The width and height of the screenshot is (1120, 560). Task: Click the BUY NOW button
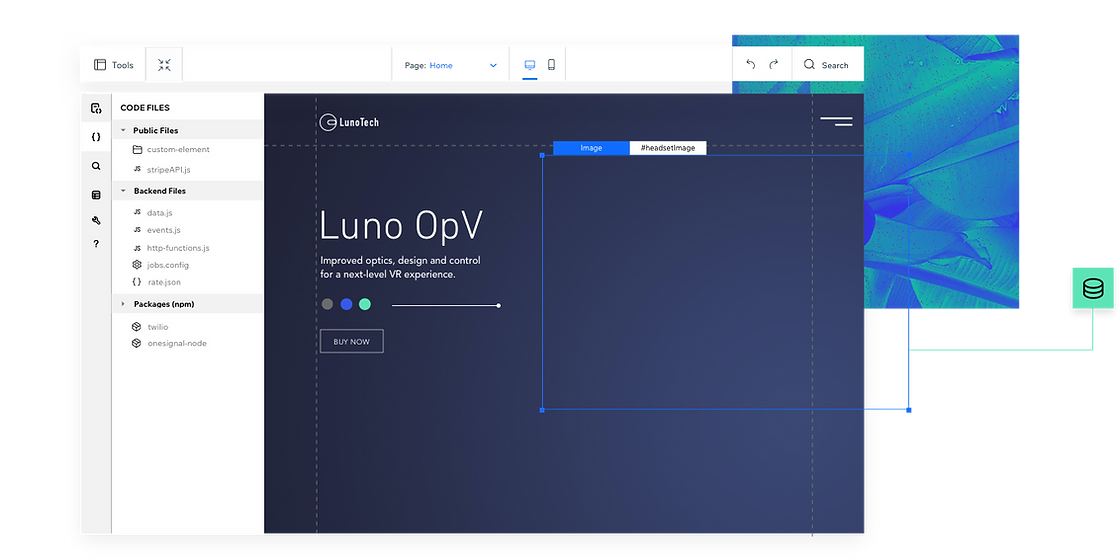coord(351,341)
